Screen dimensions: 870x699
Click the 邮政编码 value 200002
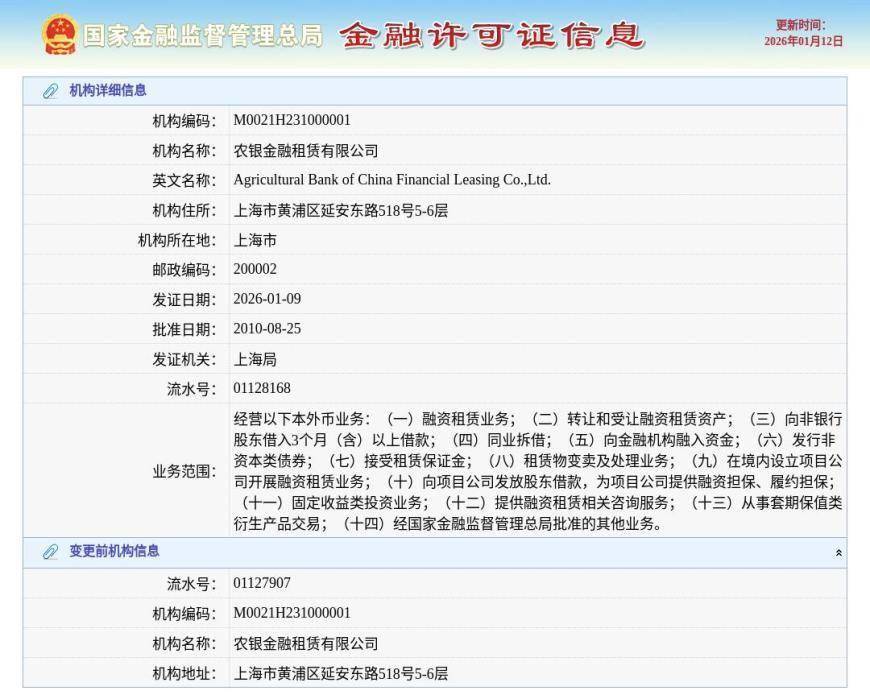(258, 268)
